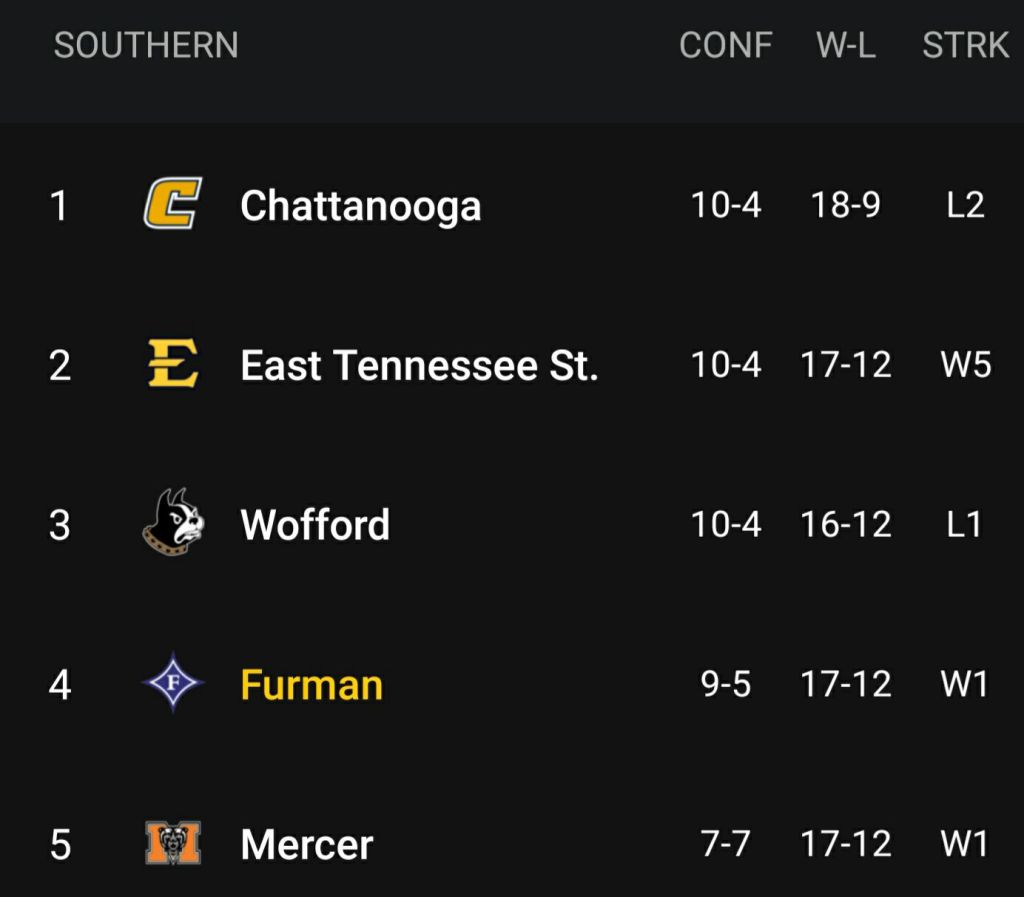Select Furman's 9-5 conference record
The image size is (1024, 897).
pyautogui.click(x=725, y=685)
